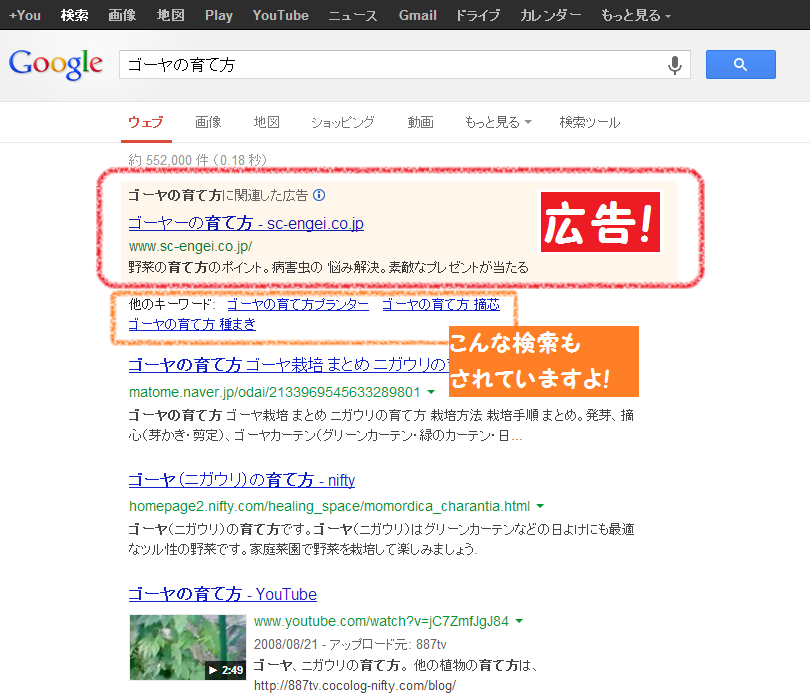Click the ad info circle icon
Screen dimensions: 810x696
point(319,195)
